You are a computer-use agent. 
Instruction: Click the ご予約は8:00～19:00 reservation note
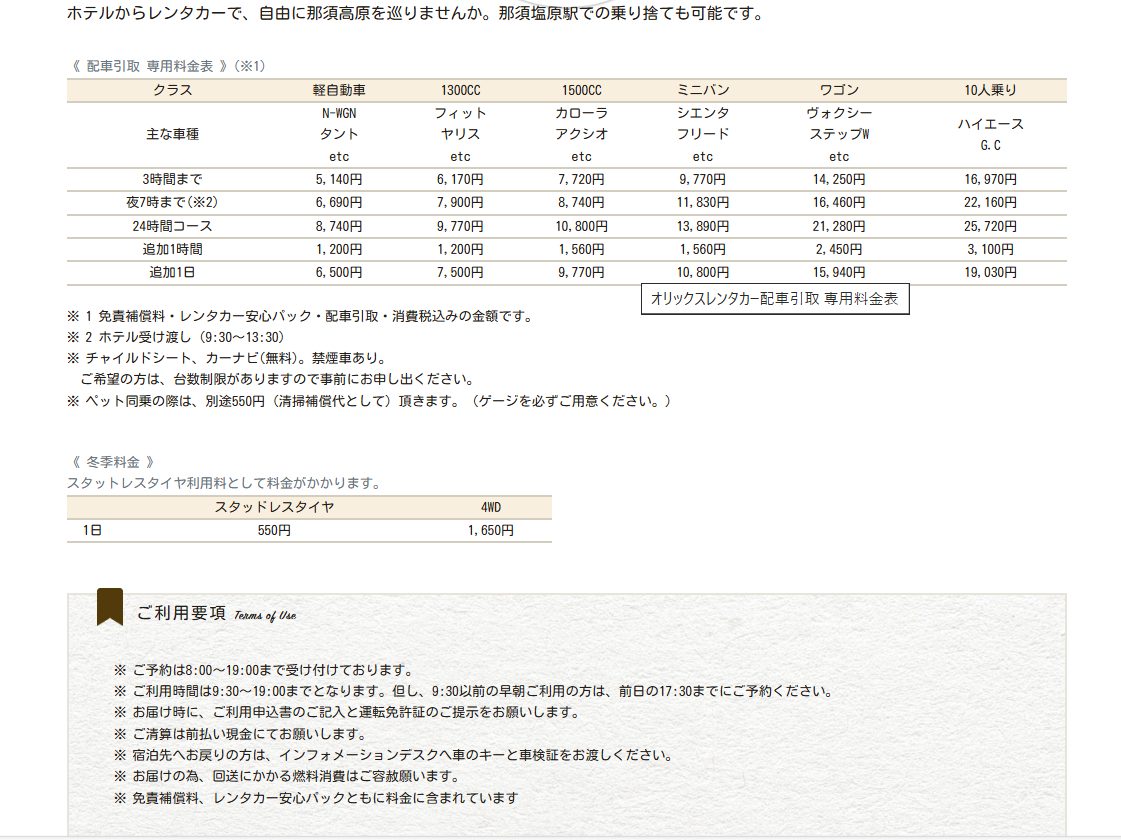pos(264,670)
